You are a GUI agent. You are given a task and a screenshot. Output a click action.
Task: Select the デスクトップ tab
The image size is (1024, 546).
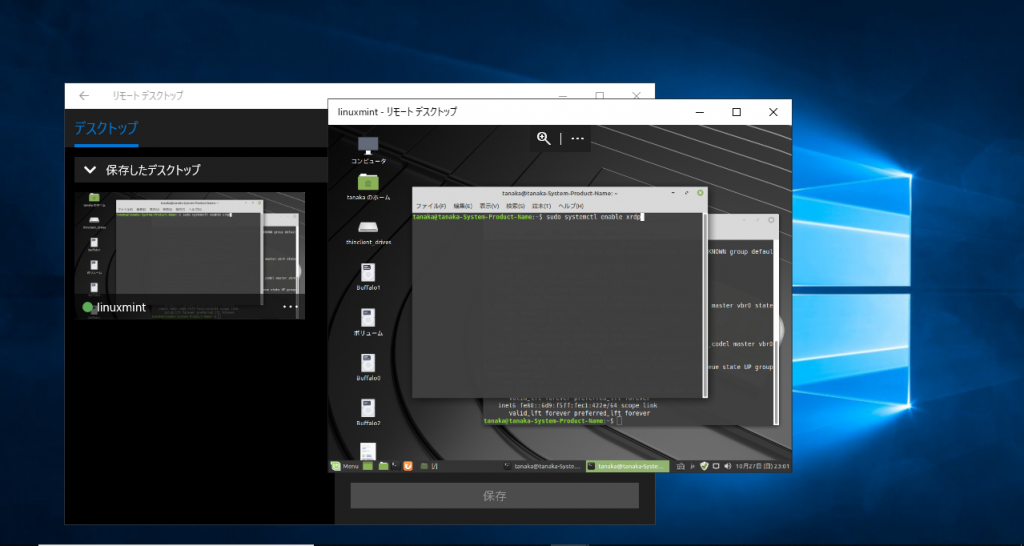pyautogui.click(x=106, y=128)
